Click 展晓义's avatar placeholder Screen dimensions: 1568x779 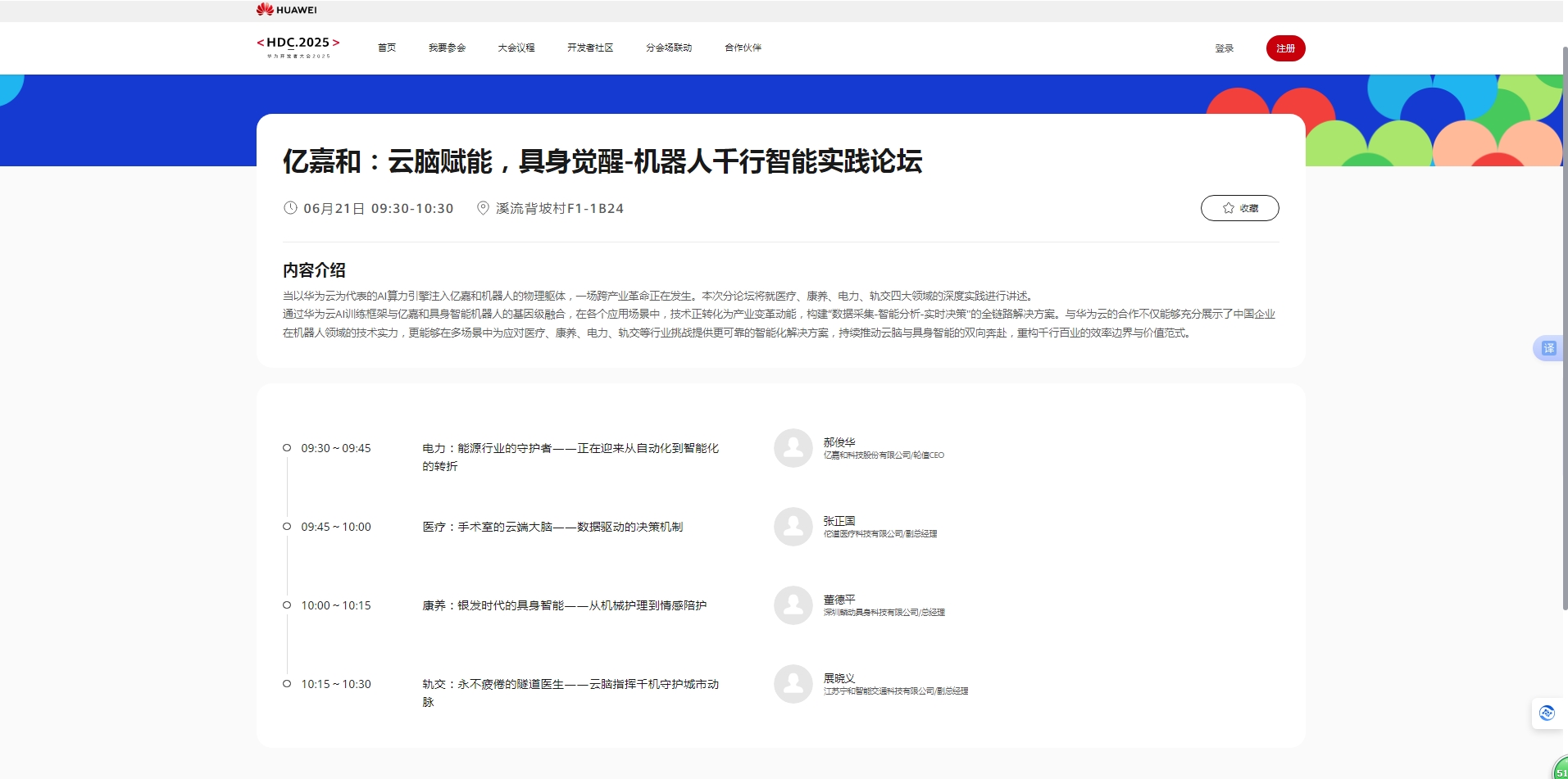[793, 684]
